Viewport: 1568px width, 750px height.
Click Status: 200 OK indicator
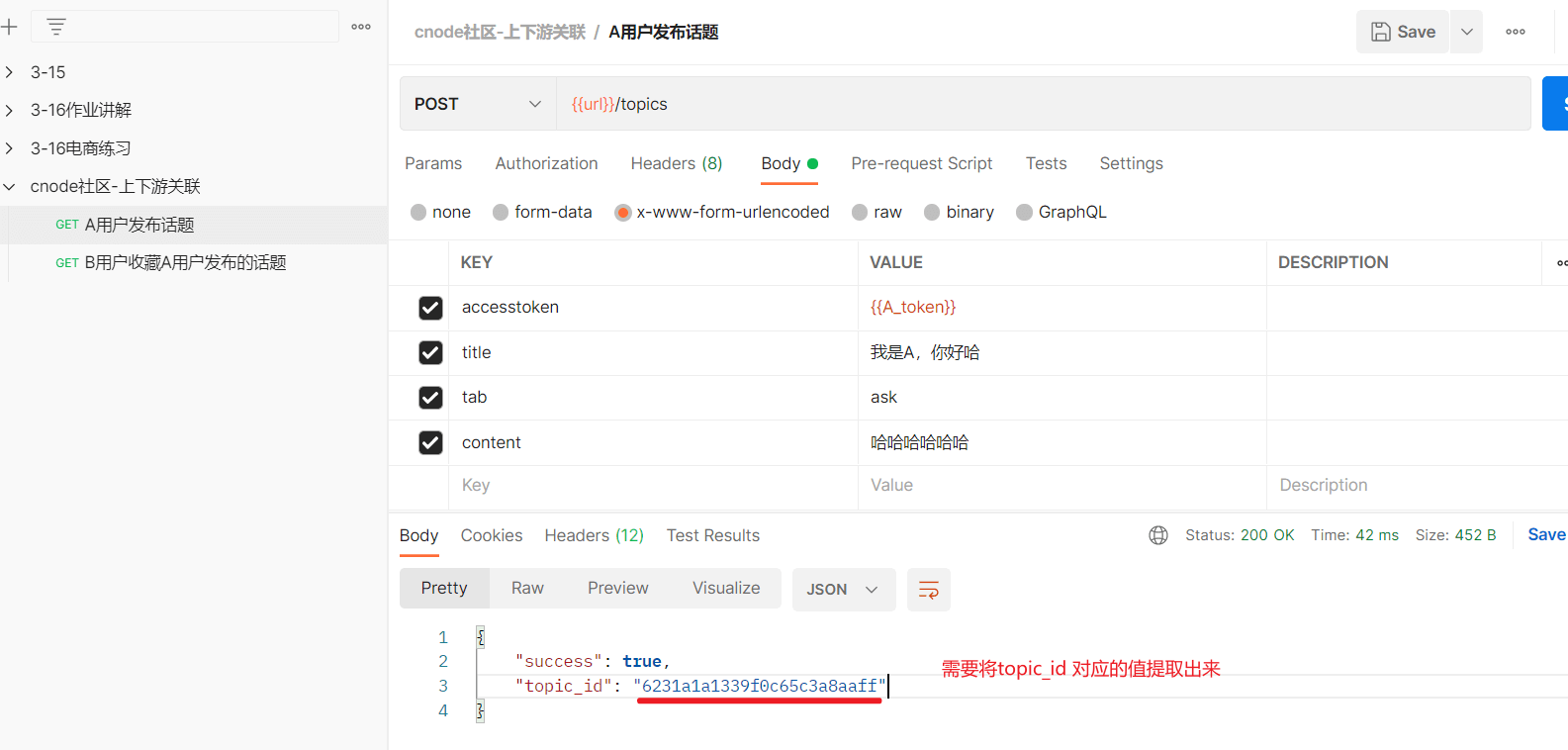[x=1240, y=534]
